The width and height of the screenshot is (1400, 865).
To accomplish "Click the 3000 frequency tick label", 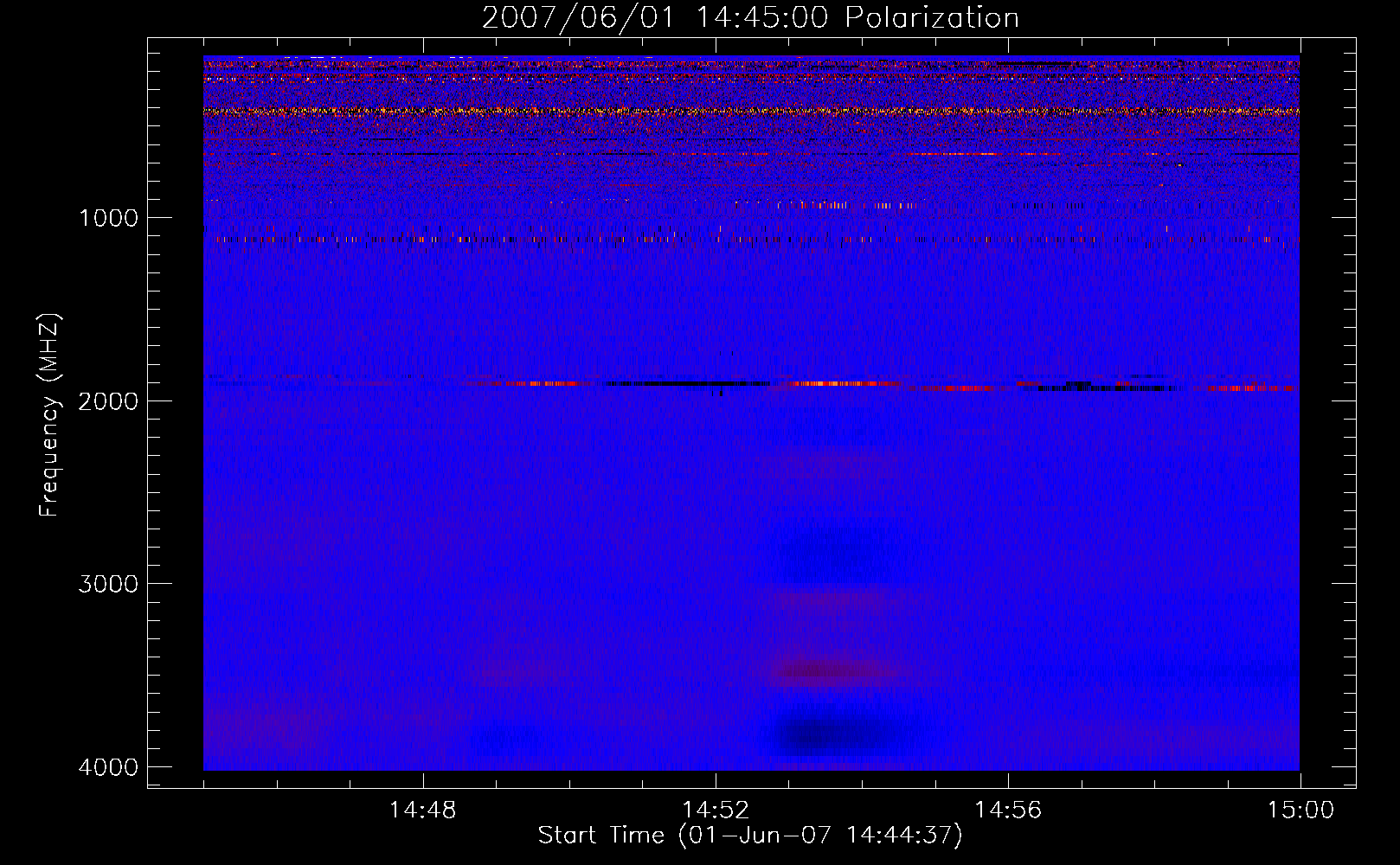I will pyautogui.click(x=108, y=584).
